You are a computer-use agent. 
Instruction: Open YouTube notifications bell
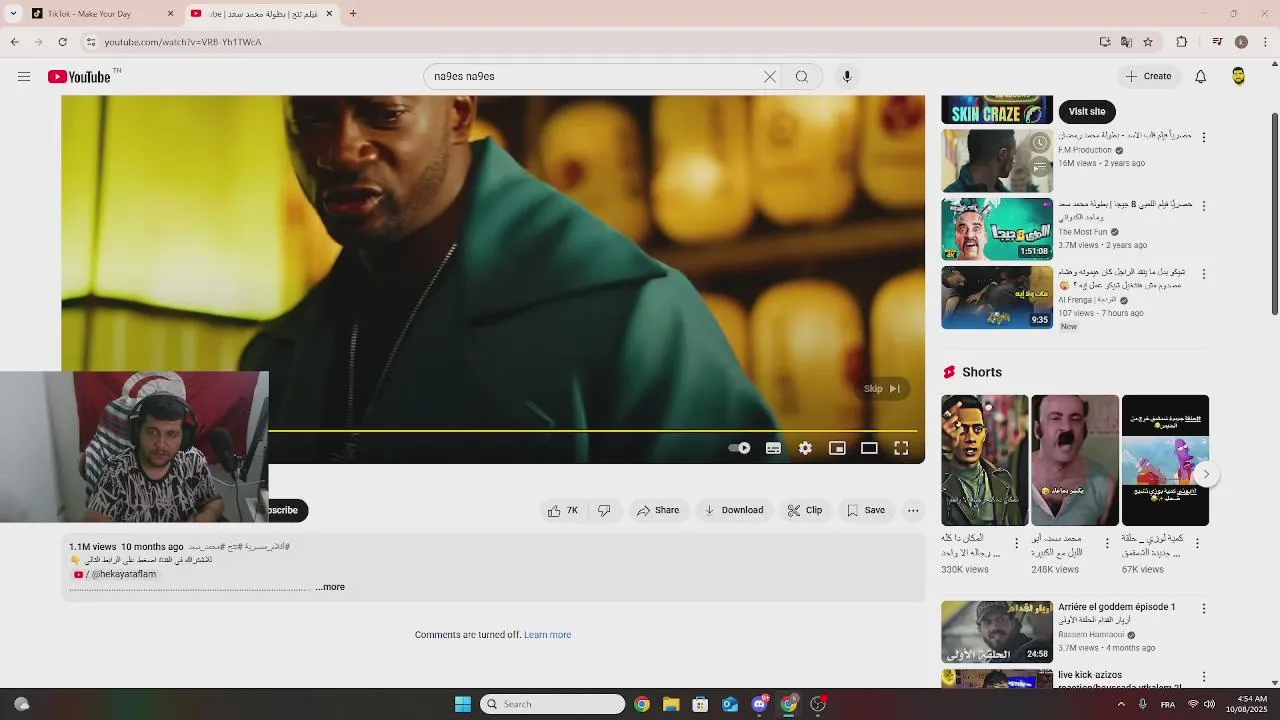pos(1201,76)
